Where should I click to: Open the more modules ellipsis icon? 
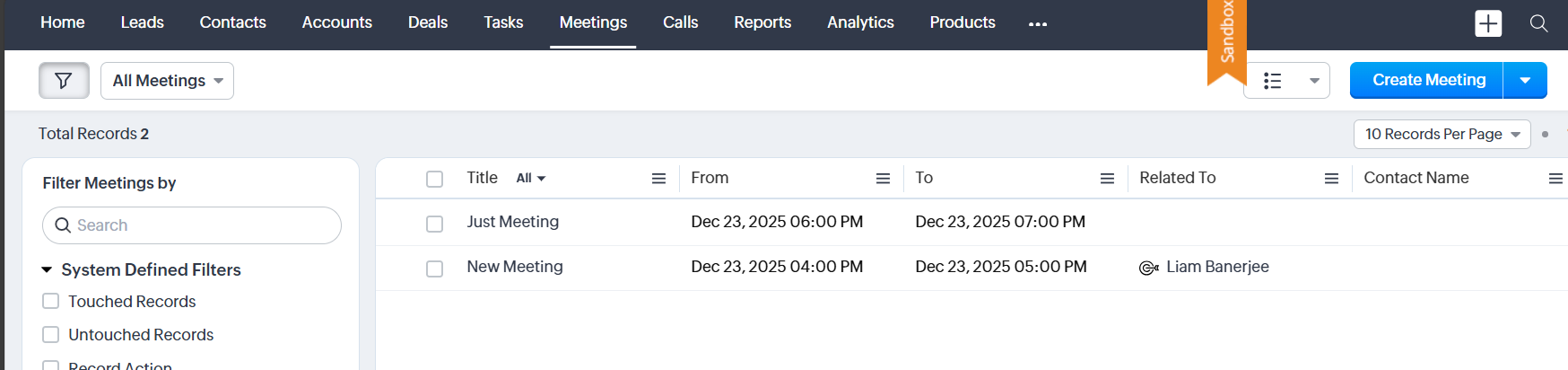click(x=1038, y=24)
